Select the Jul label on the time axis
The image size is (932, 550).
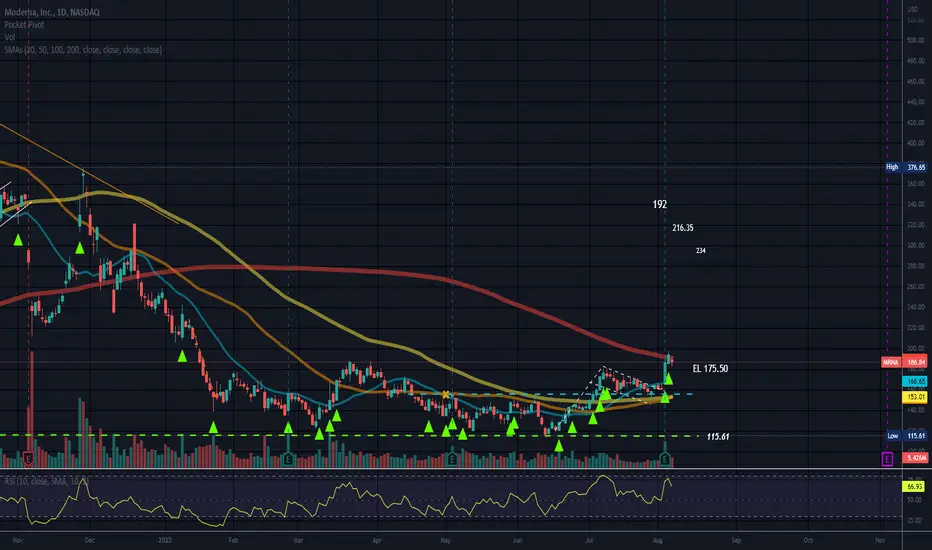coord(590,540)
